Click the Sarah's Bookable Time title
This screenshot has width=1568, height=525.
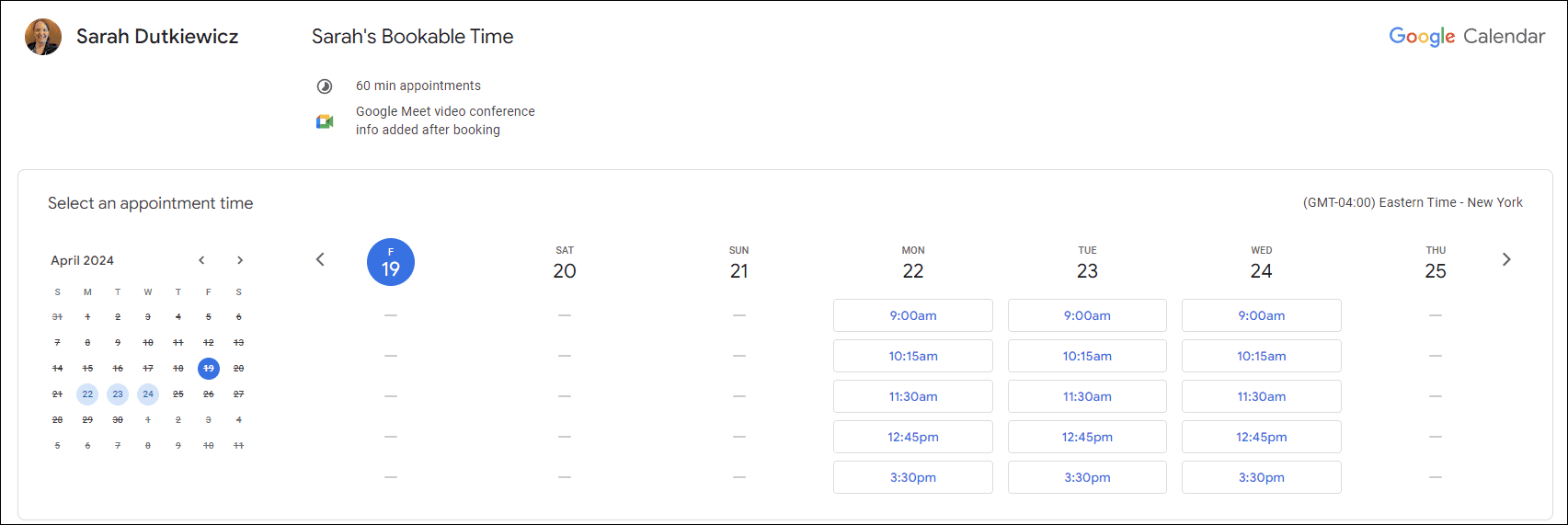412,37
